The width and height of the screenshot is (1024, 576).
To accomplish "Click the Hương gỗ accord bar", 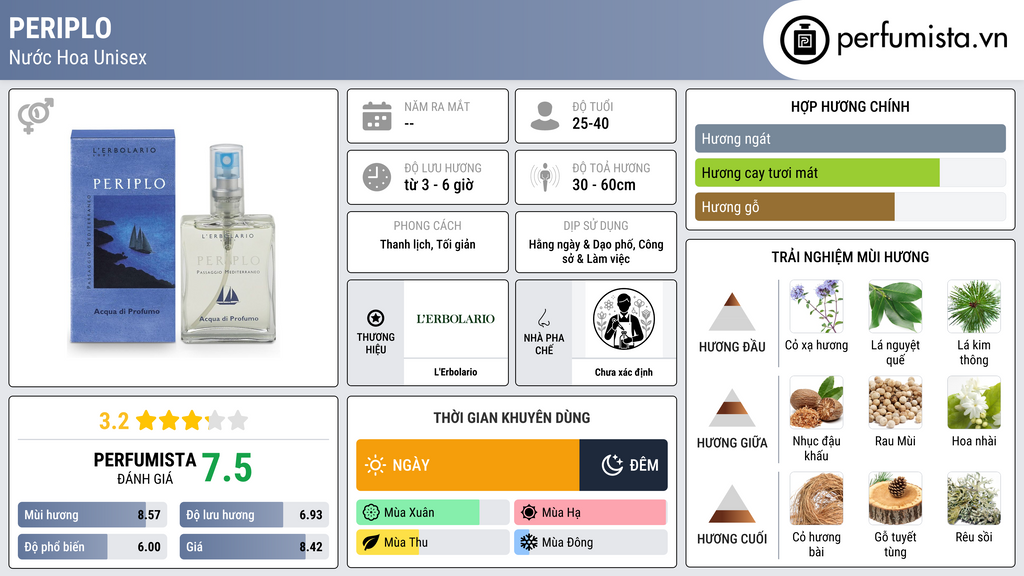I will (850, 206).
